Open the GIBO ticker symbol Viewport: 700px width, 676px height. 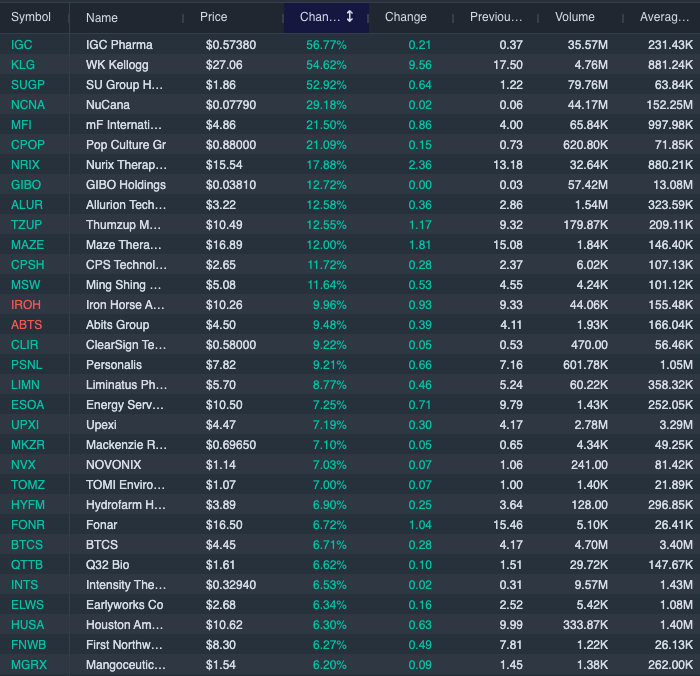point(26,185)
